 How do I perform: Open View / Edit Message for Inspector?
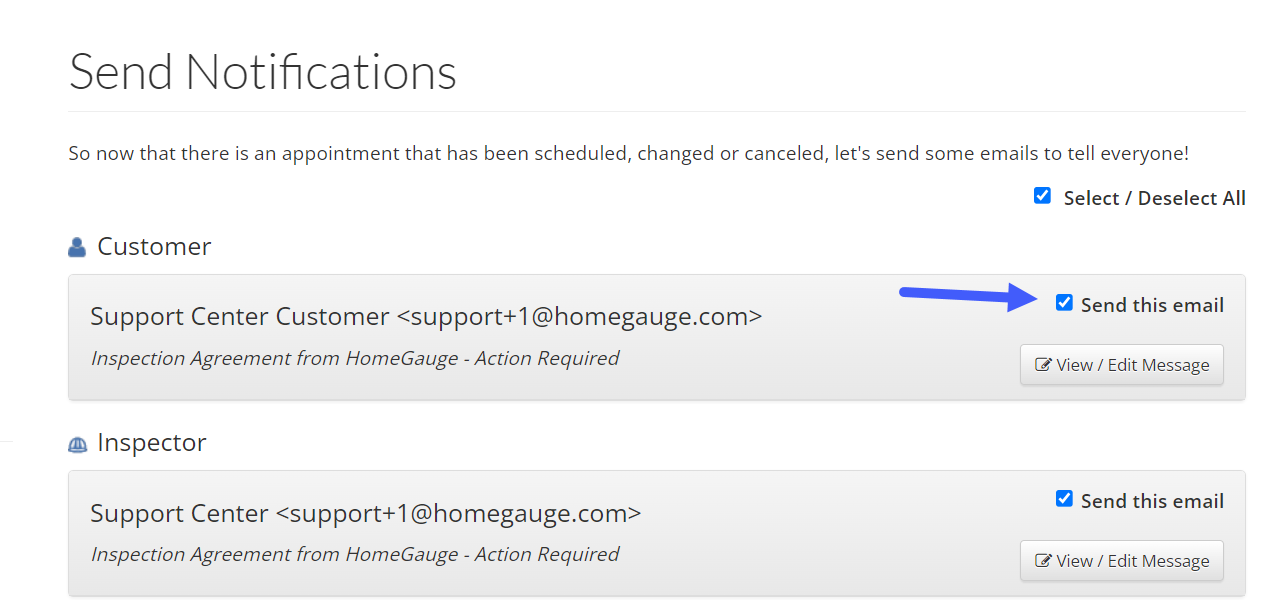[1122, 561]
